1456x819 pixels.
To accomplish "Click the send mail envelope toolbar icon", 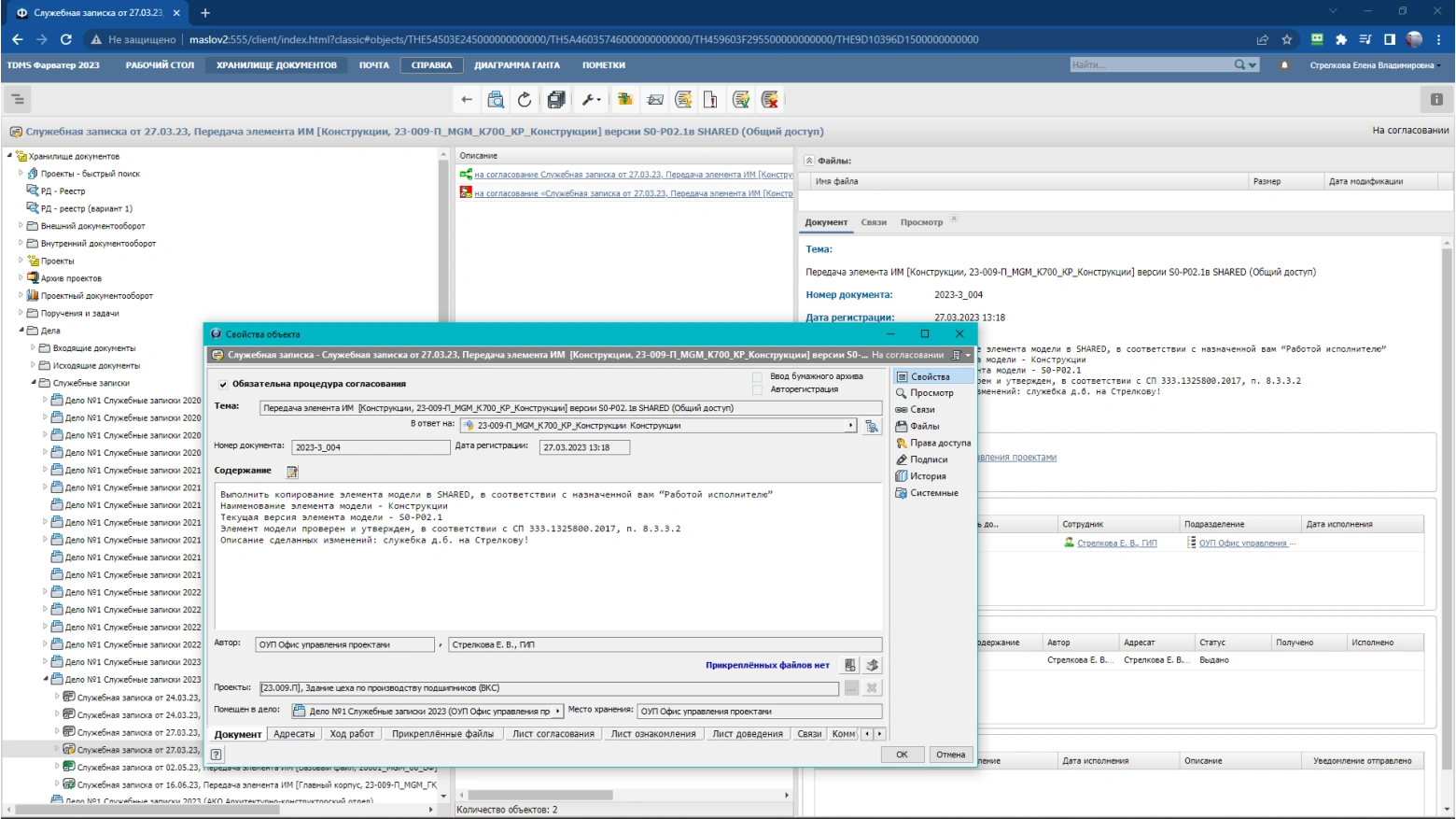I will pos(655,100).
